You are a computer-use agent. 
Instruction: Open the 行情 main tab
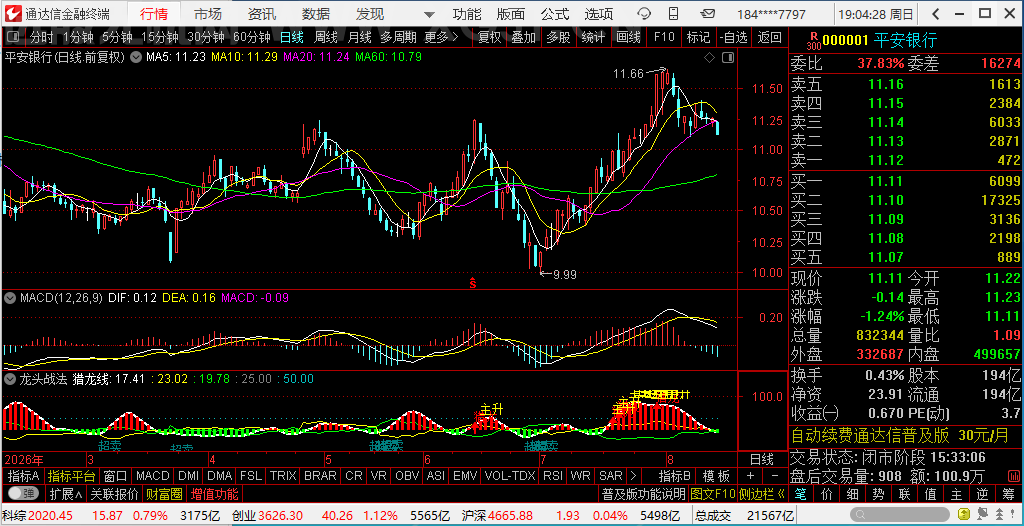tap(153, 14)
